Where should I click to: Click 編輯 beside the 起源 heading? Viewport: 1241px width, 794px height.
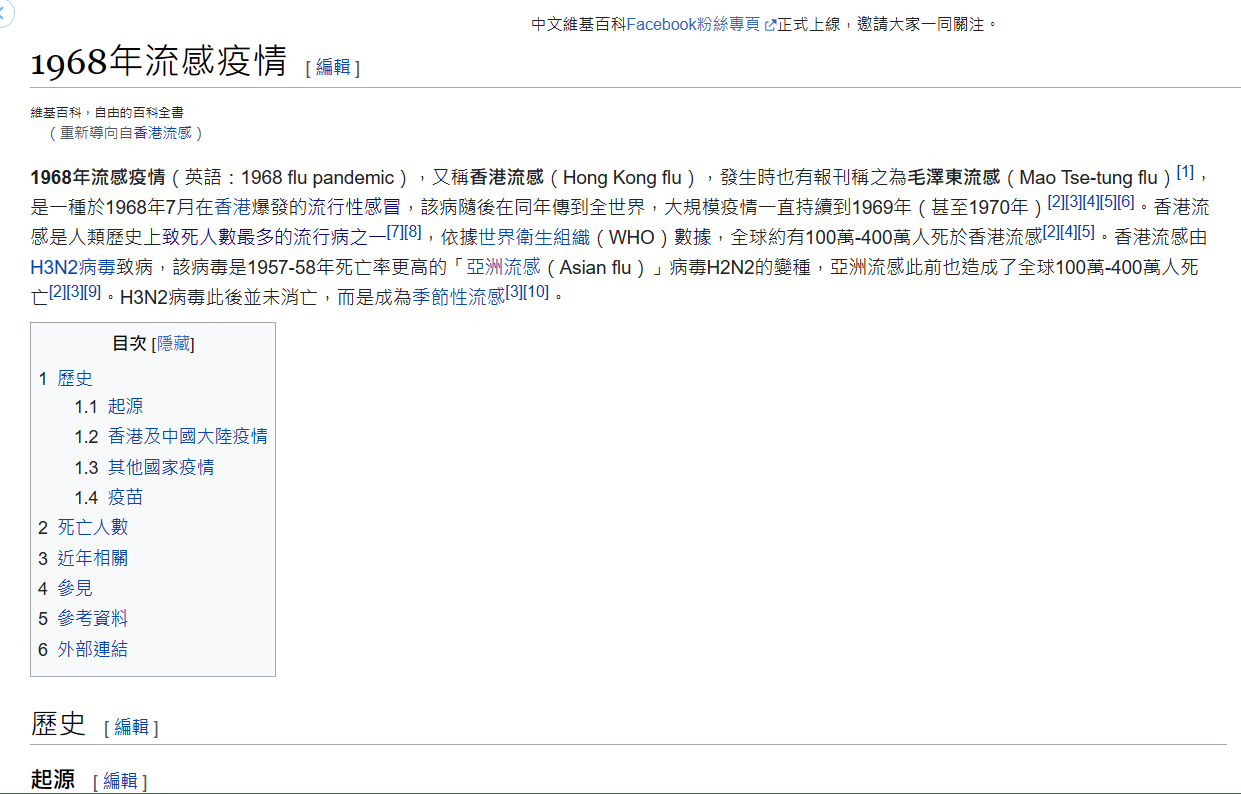point(120,781)
